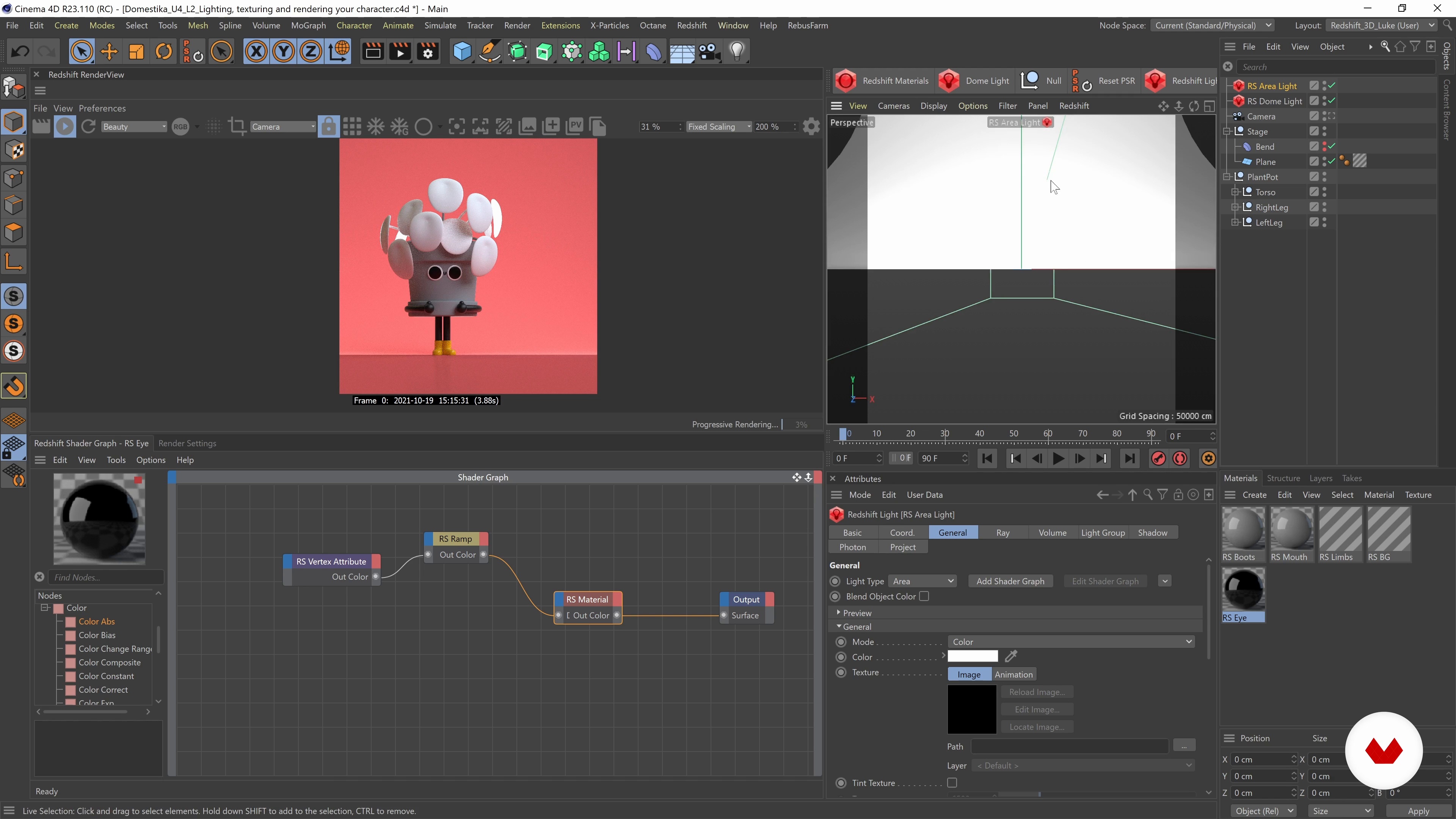Viewport: 1456px width, 819px height.
Task: Click the Apply button
Action: pos(1418,811)
